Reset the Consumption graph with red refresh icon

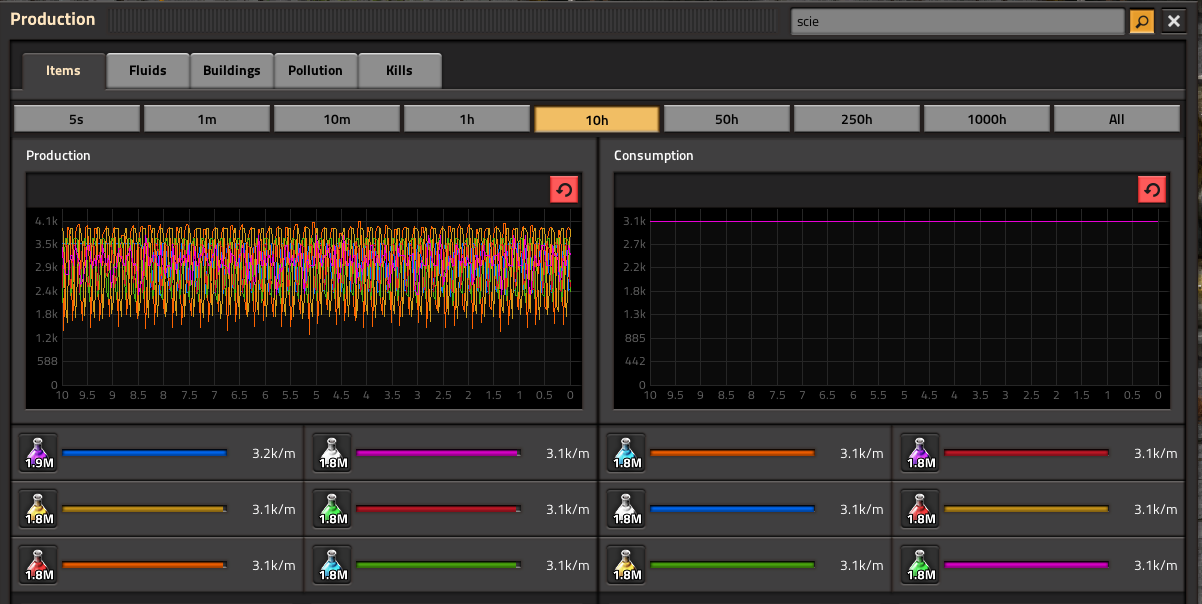[x=1152, y=190]
